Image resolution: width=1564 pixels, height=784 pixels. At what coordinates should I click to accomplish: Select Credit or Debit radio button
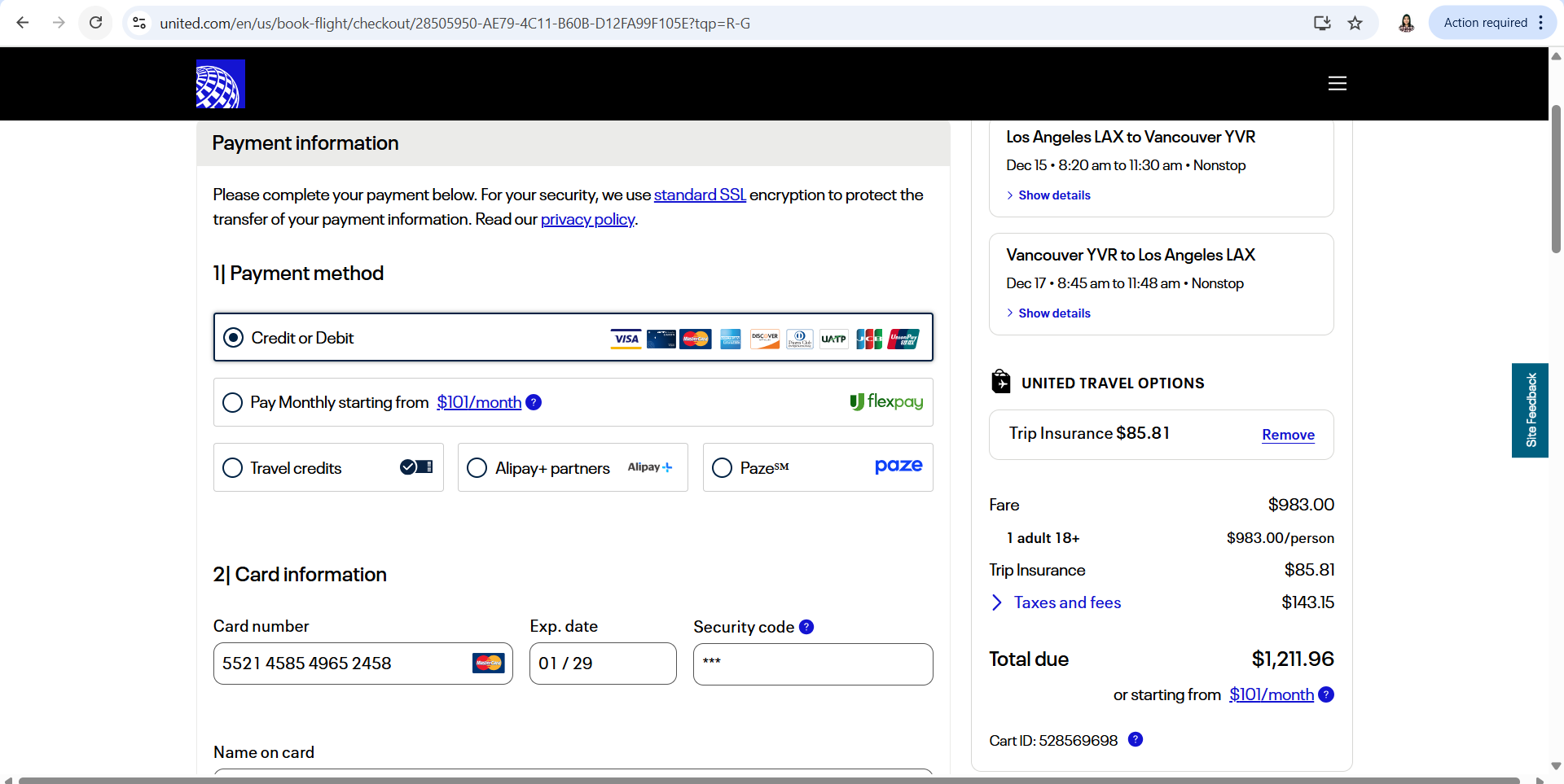[x=233, y=337]
